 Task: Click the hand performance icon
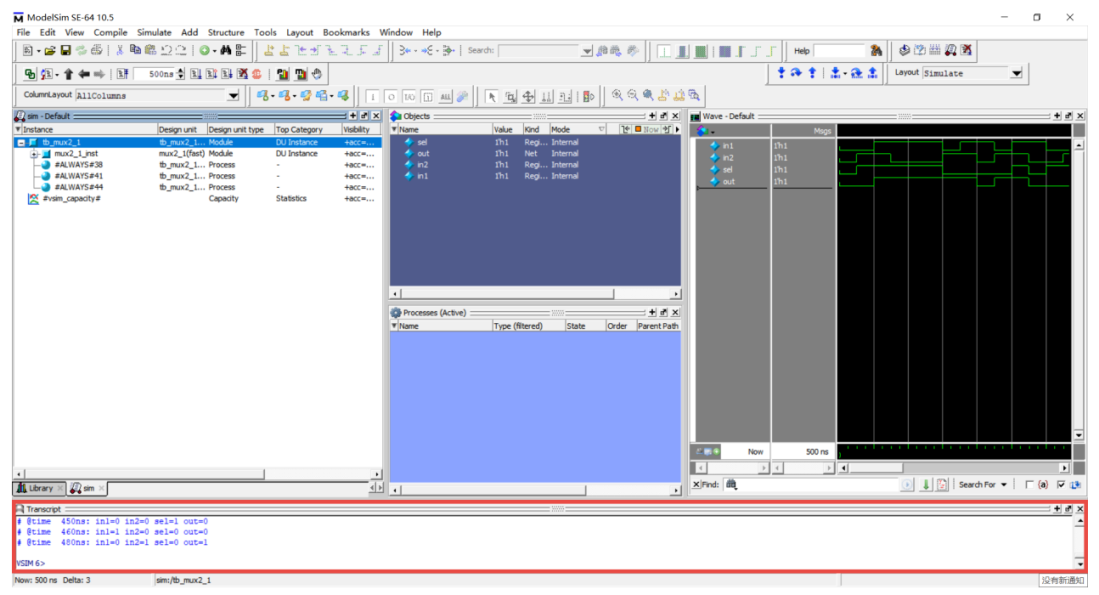(317, 74)
